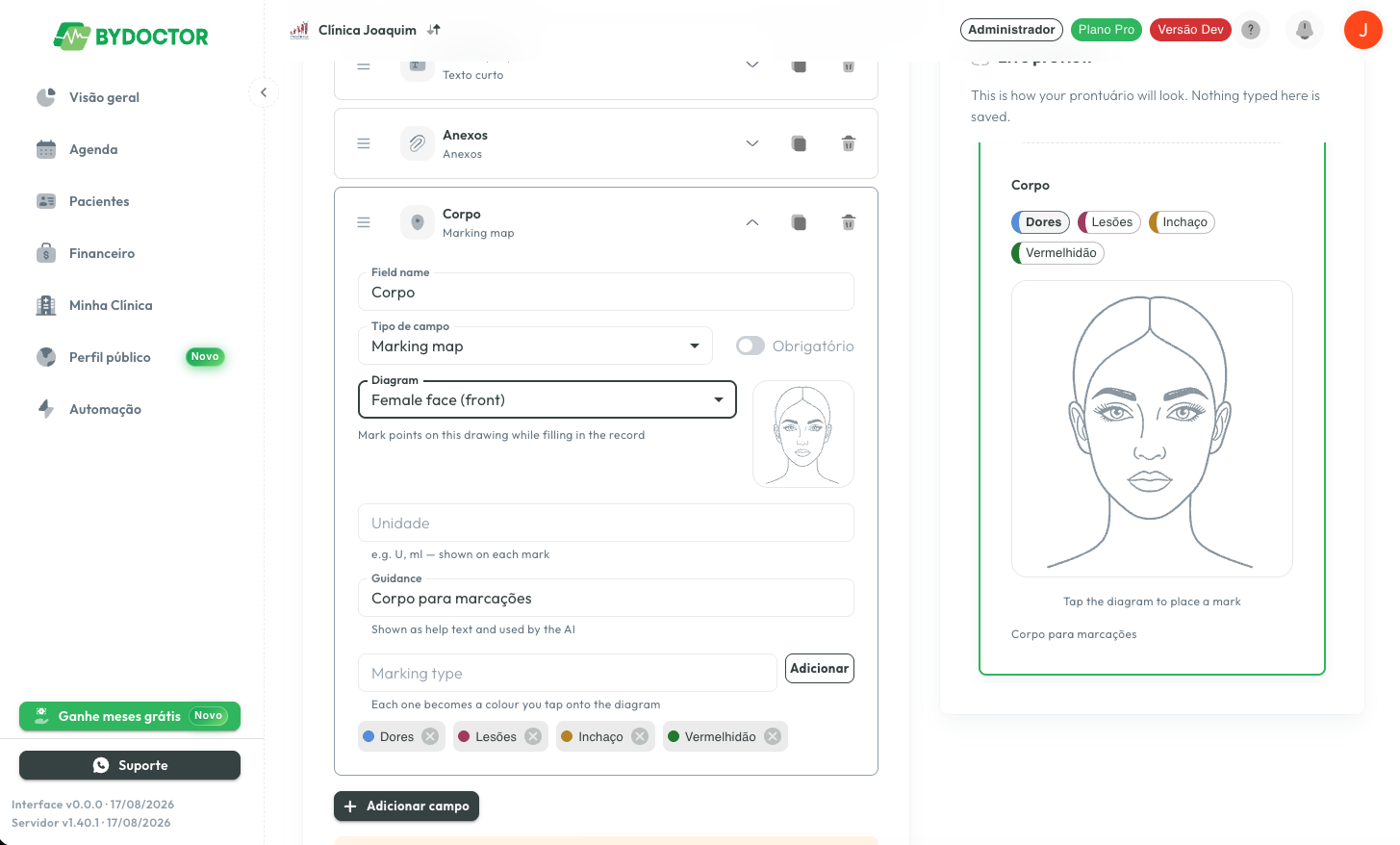The width and height of the screenshot is (1400, 845).
Task: Click Ganhe meses grátis button
Action: click(x=130, y=716)
